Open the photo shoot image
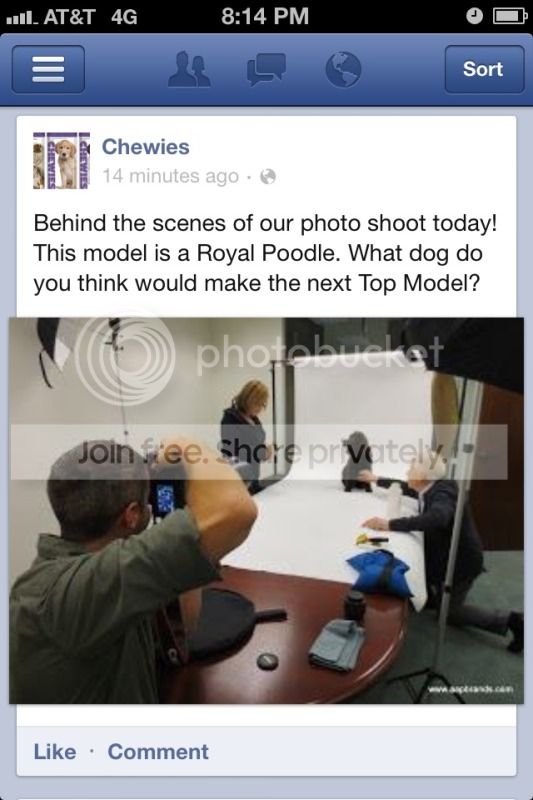This screenshot has width=533, height=800. [x=266, y=510]
